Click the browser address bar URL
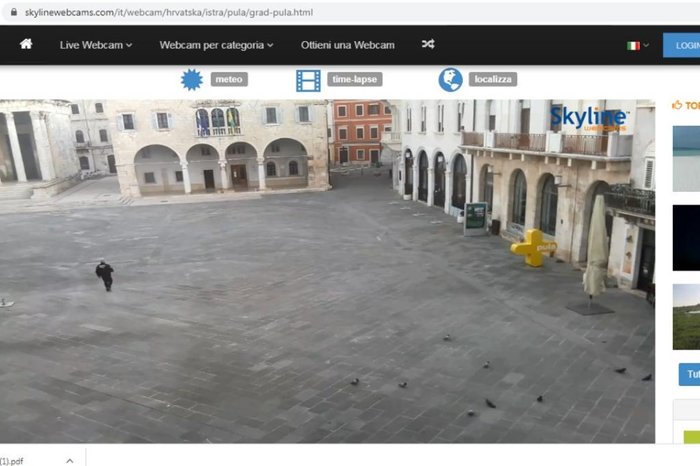 pyautogui.click(x=169, y=12)
